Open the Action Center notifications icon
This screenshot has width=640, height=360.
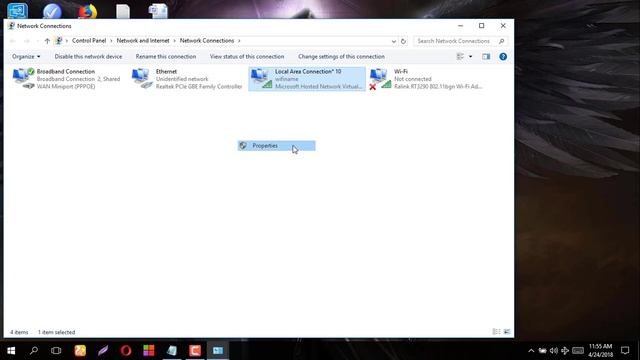(x=625, y=350)
